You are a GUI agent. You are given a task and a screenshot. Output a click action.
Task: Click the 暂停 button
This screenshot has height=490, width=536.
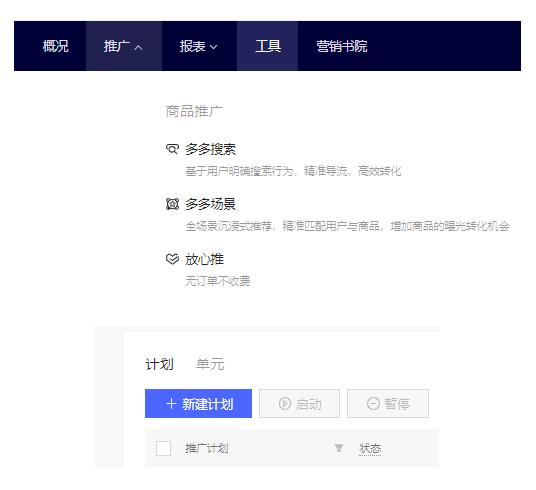pyautogui.click(x=388, y=403)
